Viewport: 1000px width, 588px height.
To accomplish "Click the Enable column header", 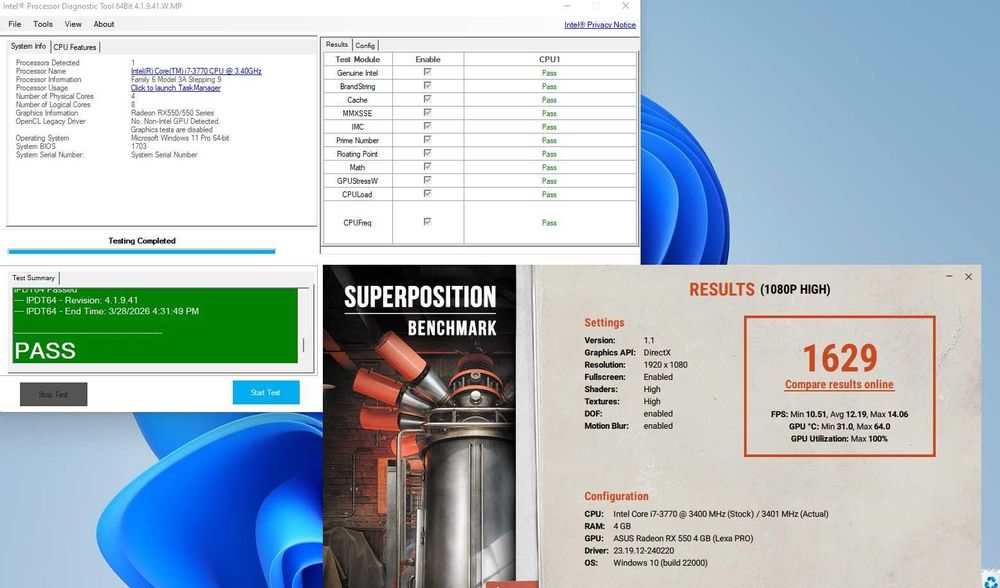I will tap(428, 59).
